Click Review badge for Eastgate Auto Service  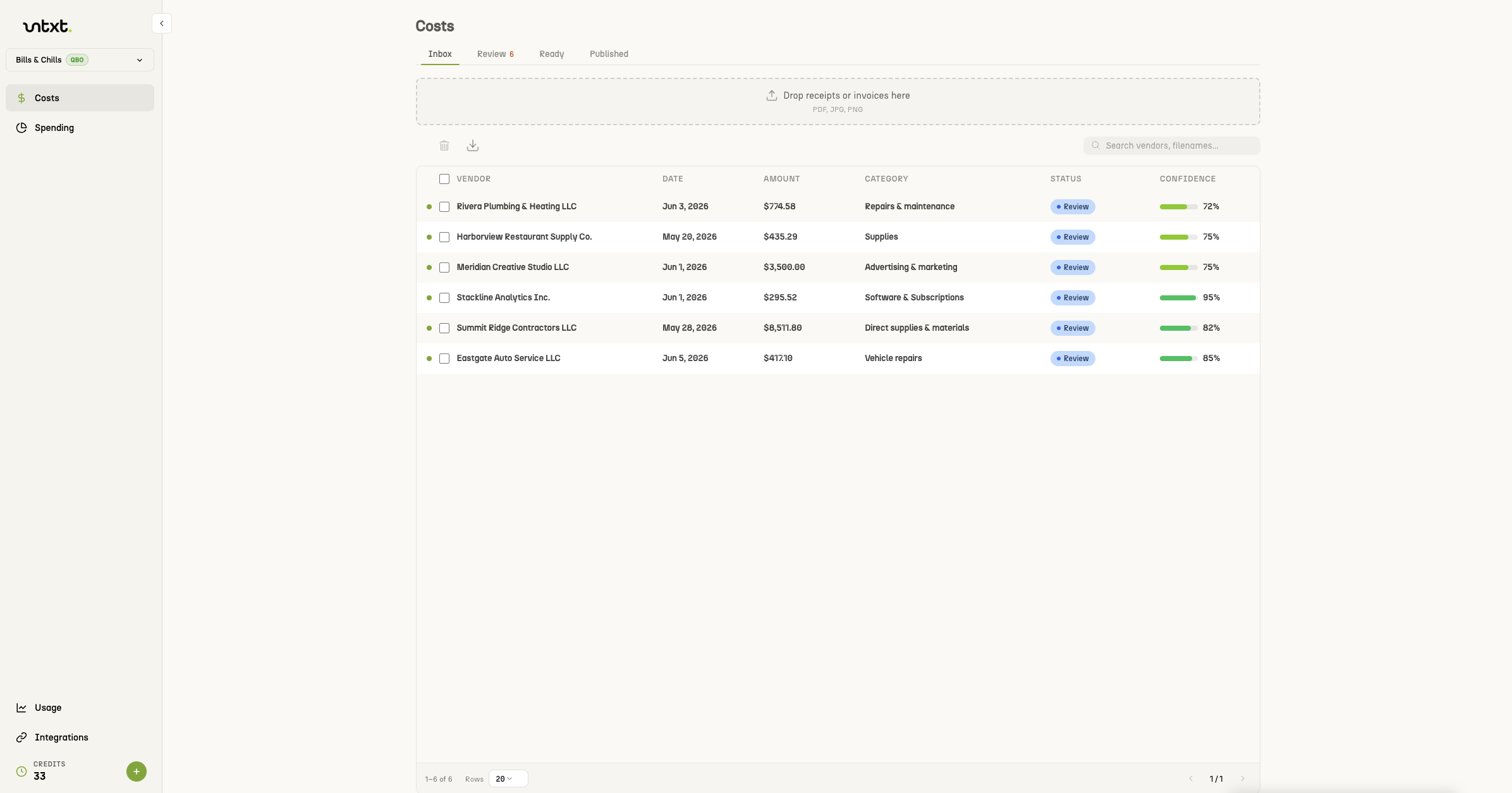1073,359
